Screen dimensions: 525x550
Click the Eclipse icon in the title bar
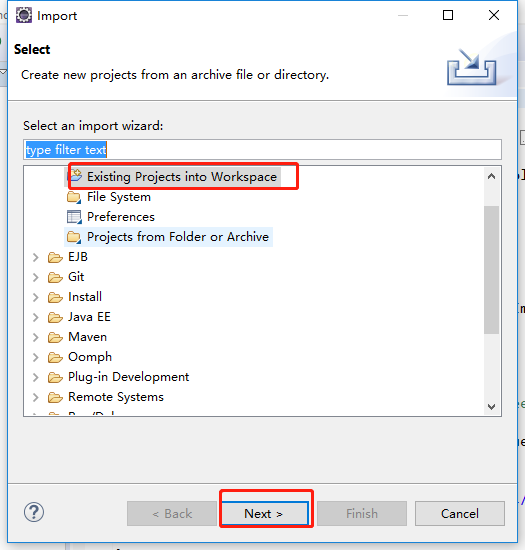coord(24,15)
